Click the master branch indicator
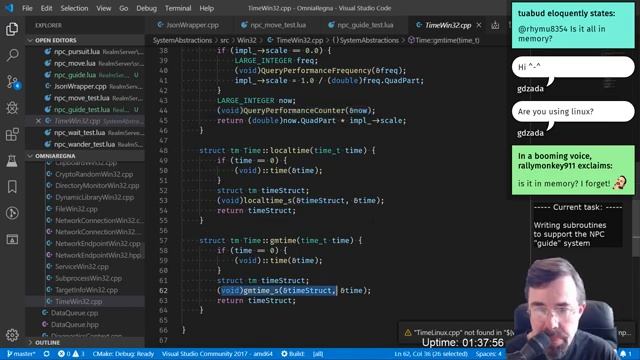 pyautogui.click(x=21, y=354)
